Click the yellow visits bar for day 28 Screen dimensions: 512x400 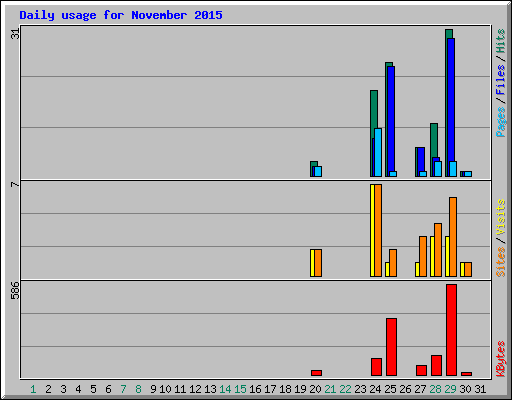(x=432, y=256)
